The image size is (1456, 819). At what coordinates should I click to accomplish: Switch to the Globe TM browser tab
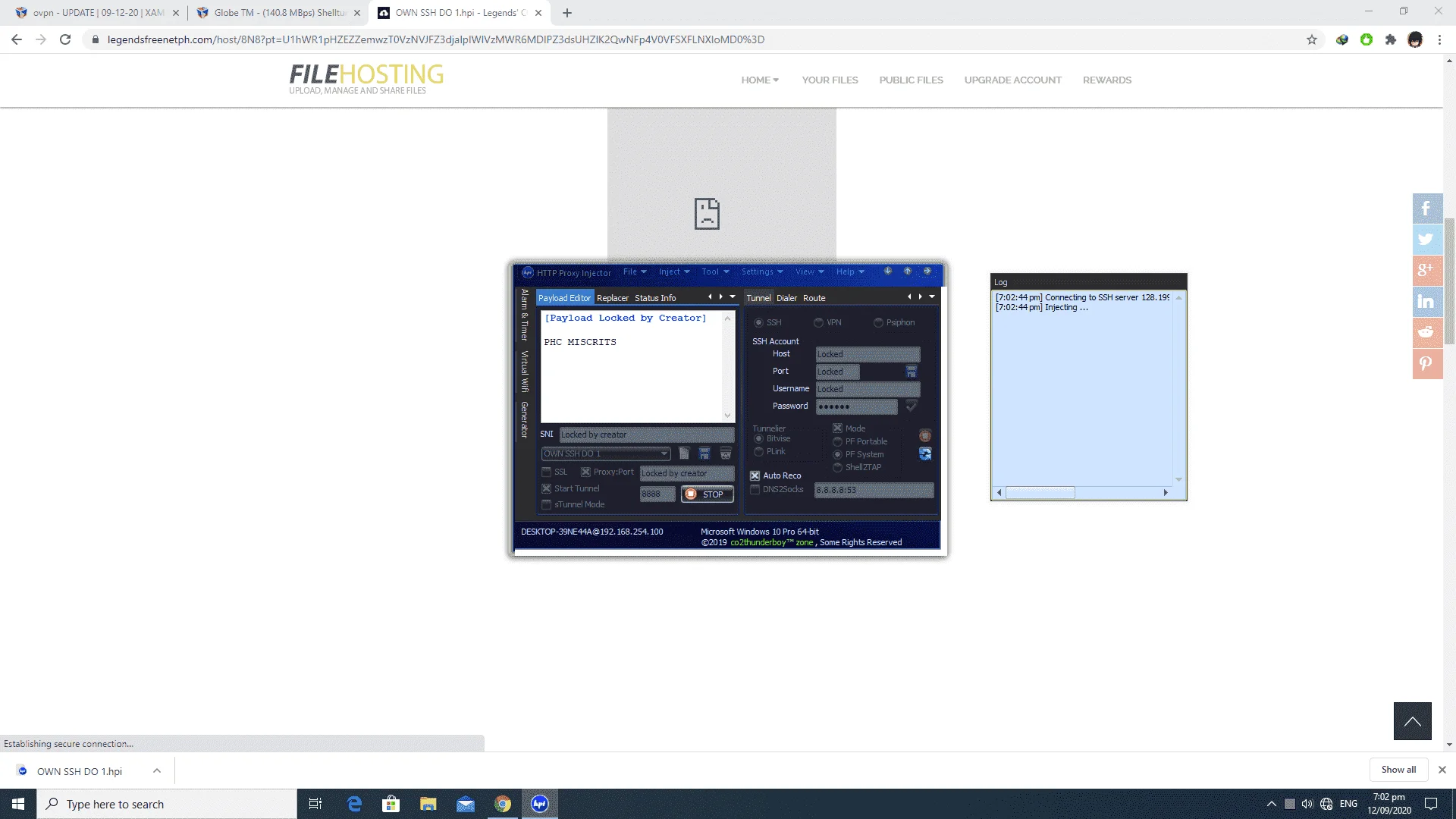(x=278, y=13)
